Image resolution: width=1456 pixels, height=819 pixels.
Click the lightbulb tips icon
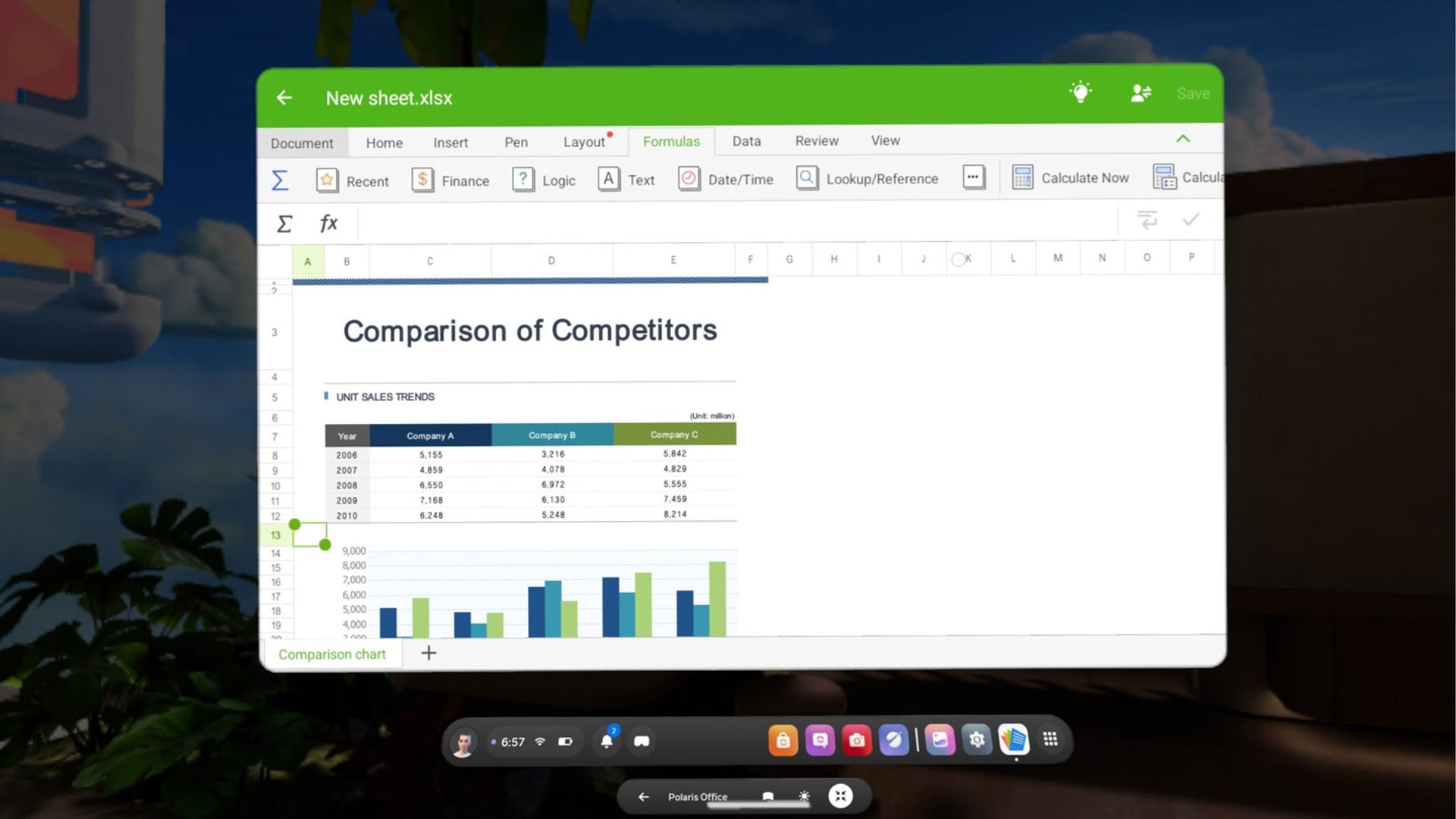[x=1080, y=93]
